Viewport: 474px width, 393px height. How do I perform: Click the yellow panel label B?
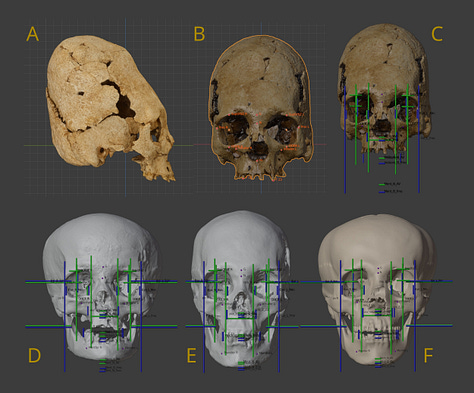click(x=199, y=34)
